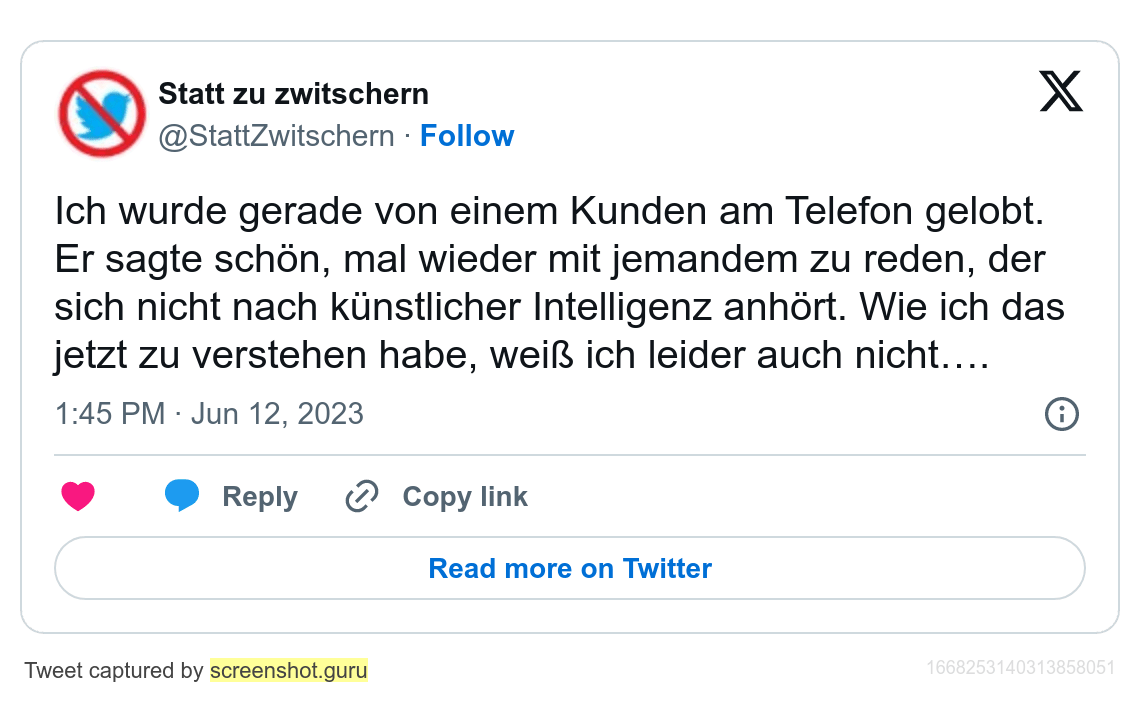Open the 1:45 PM timestamp link
The height and width of the screenshot is (726, 1140).
click(x=110, y=414)
